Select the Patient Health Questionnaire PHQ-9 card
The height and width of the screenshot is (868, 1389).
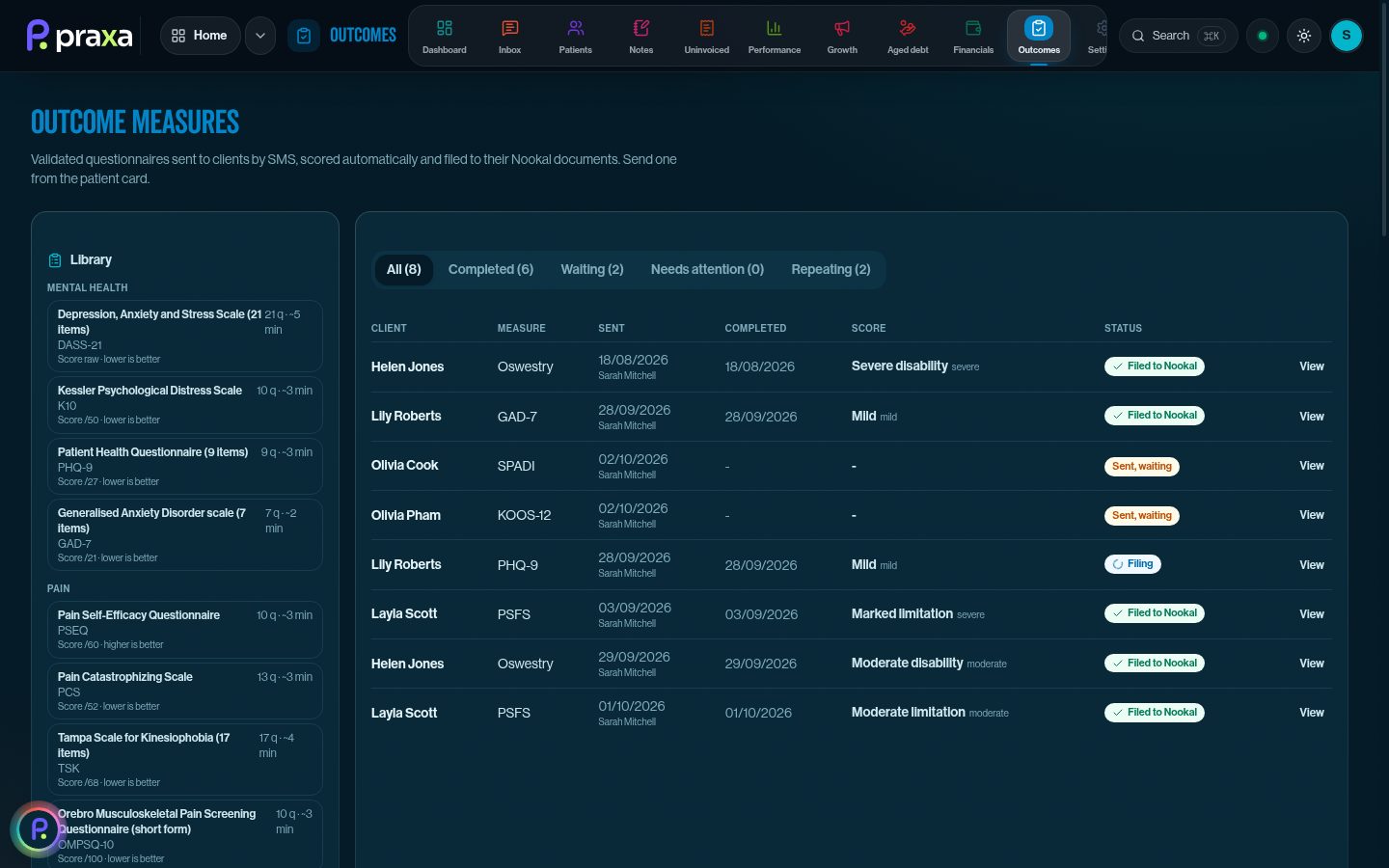185,466
